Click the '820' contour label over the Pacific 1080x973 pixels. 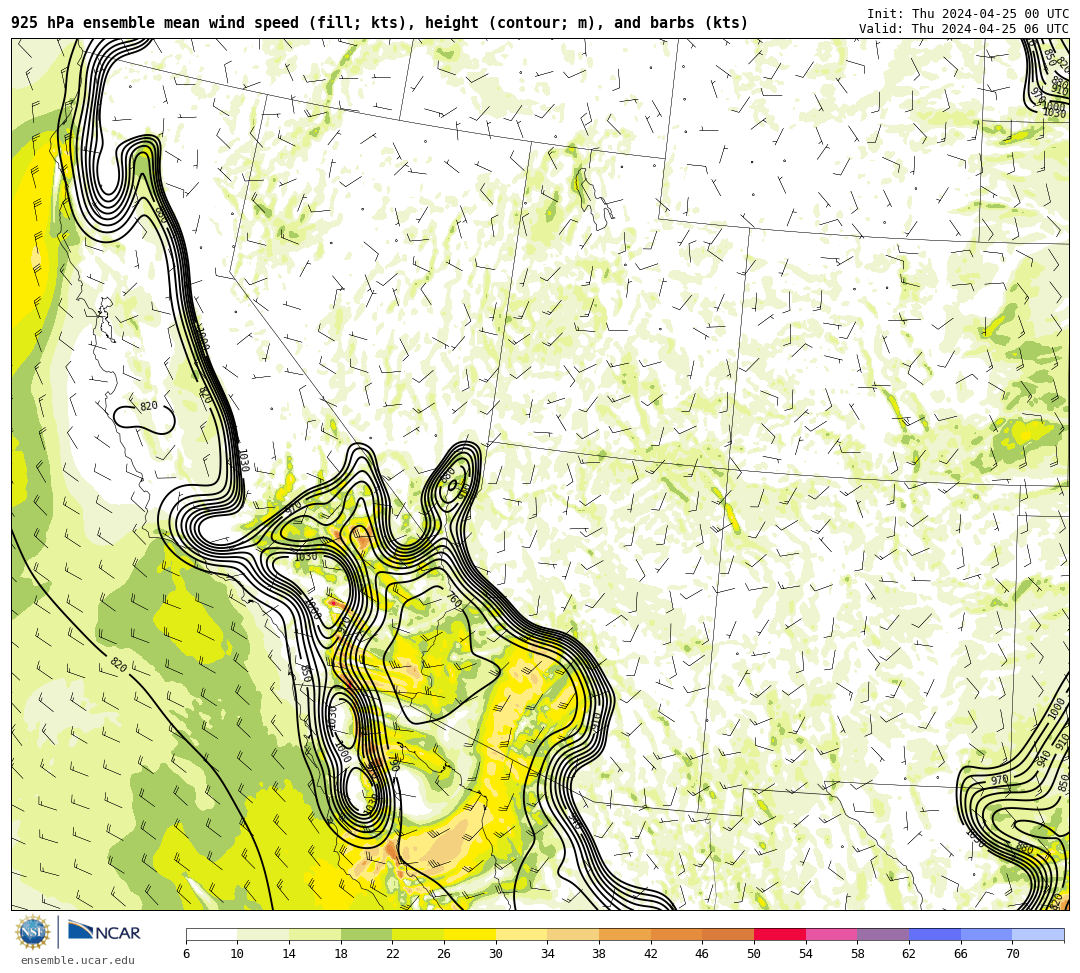118,665
